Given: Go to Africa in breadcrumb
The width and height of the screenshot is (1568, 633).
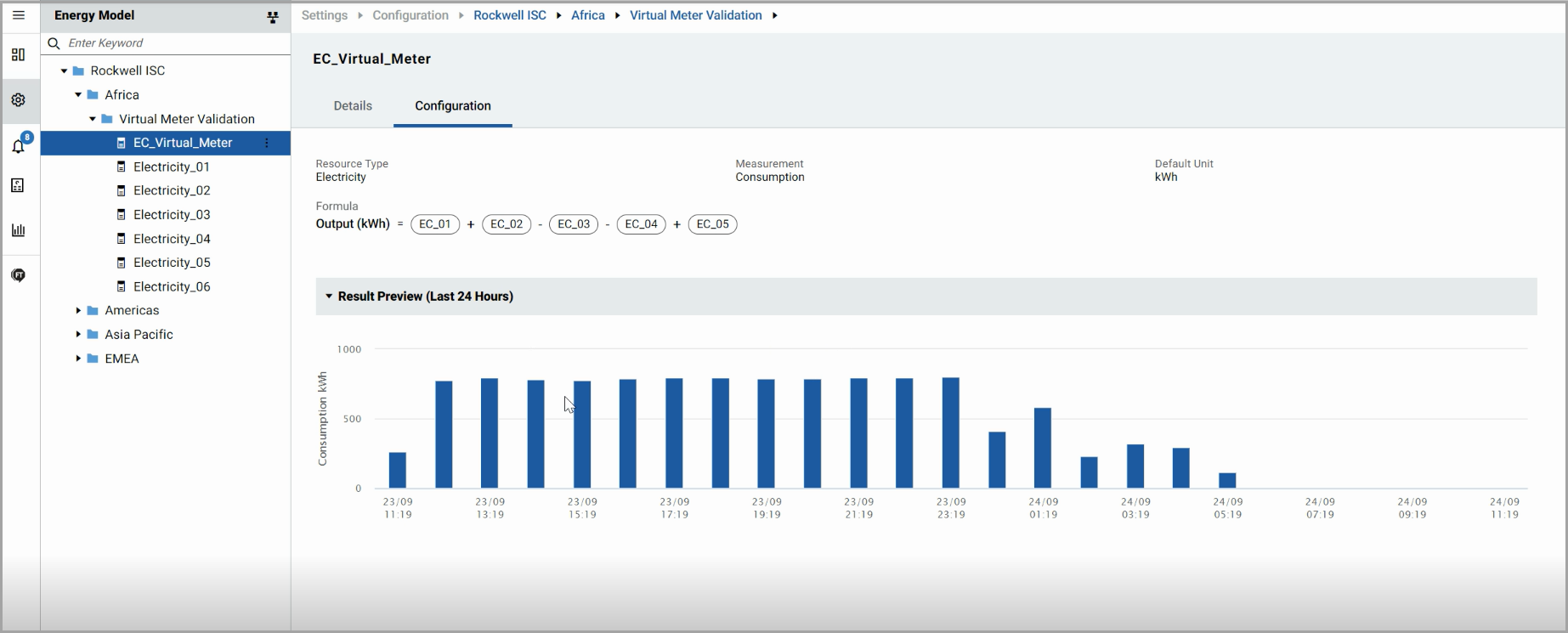Looking at the screenshot, I should [x=587, y=15].
